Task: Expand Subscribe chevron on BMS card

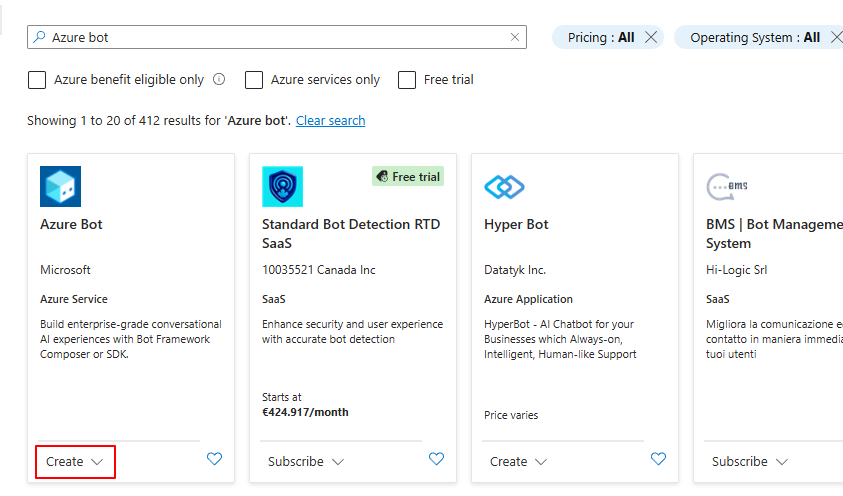Action: coord(782,462)
